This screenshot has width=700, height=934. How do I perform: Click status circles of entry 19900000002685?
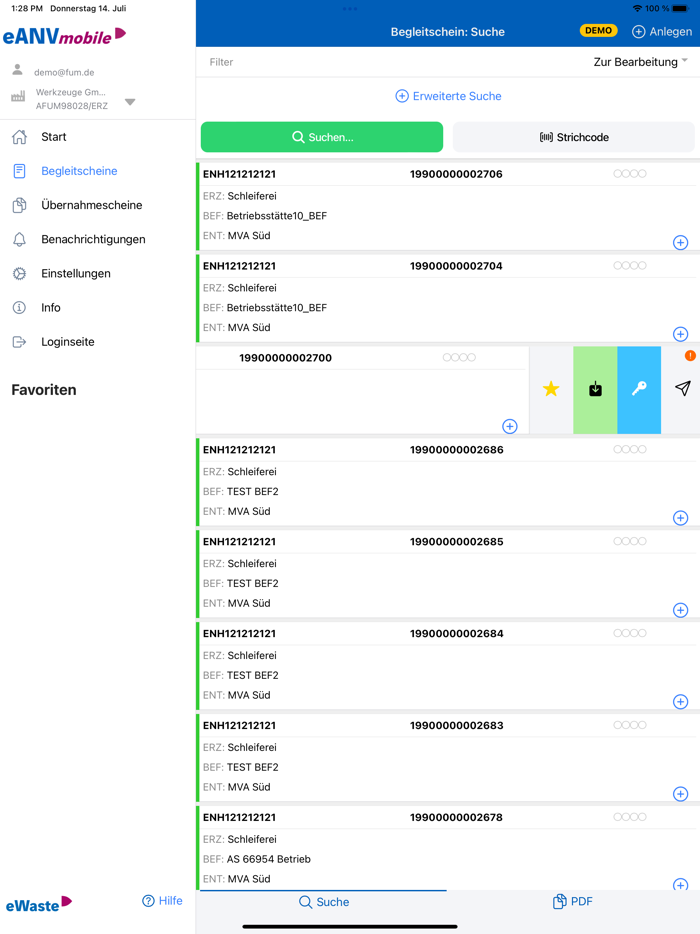[630, 541]
